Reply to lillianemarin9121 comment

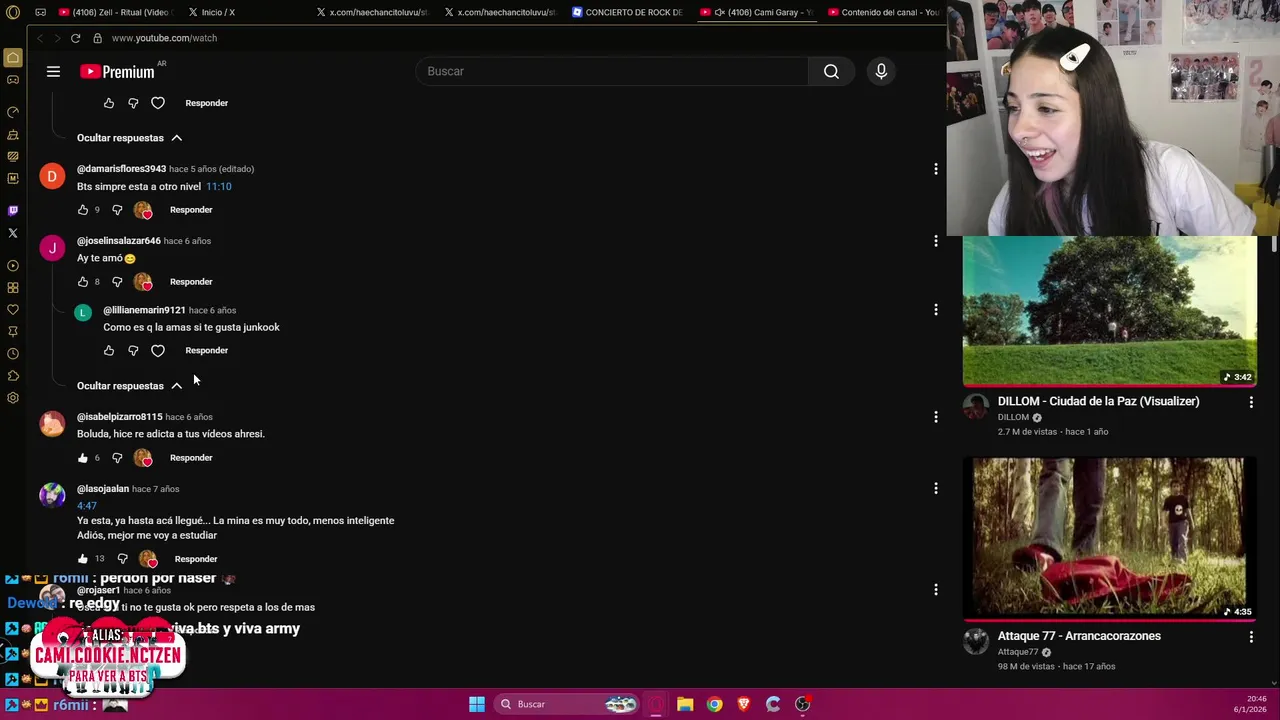click(206, 351)
